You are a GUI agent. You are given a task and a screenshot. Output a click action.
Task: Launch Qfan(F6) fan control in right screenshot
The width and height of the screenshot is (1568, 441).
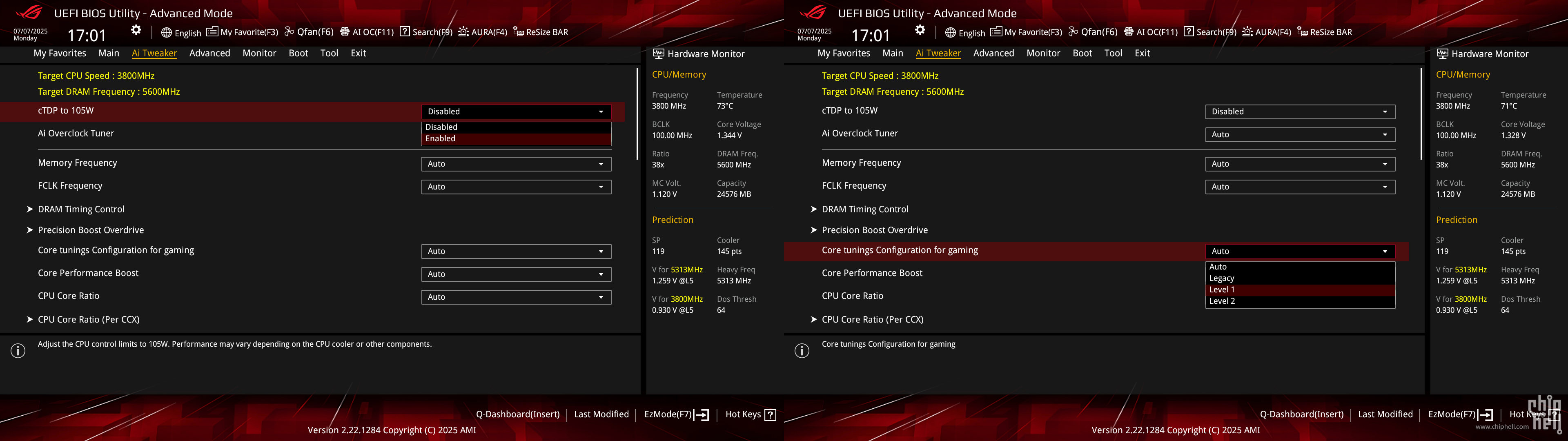click(1093, 32)
